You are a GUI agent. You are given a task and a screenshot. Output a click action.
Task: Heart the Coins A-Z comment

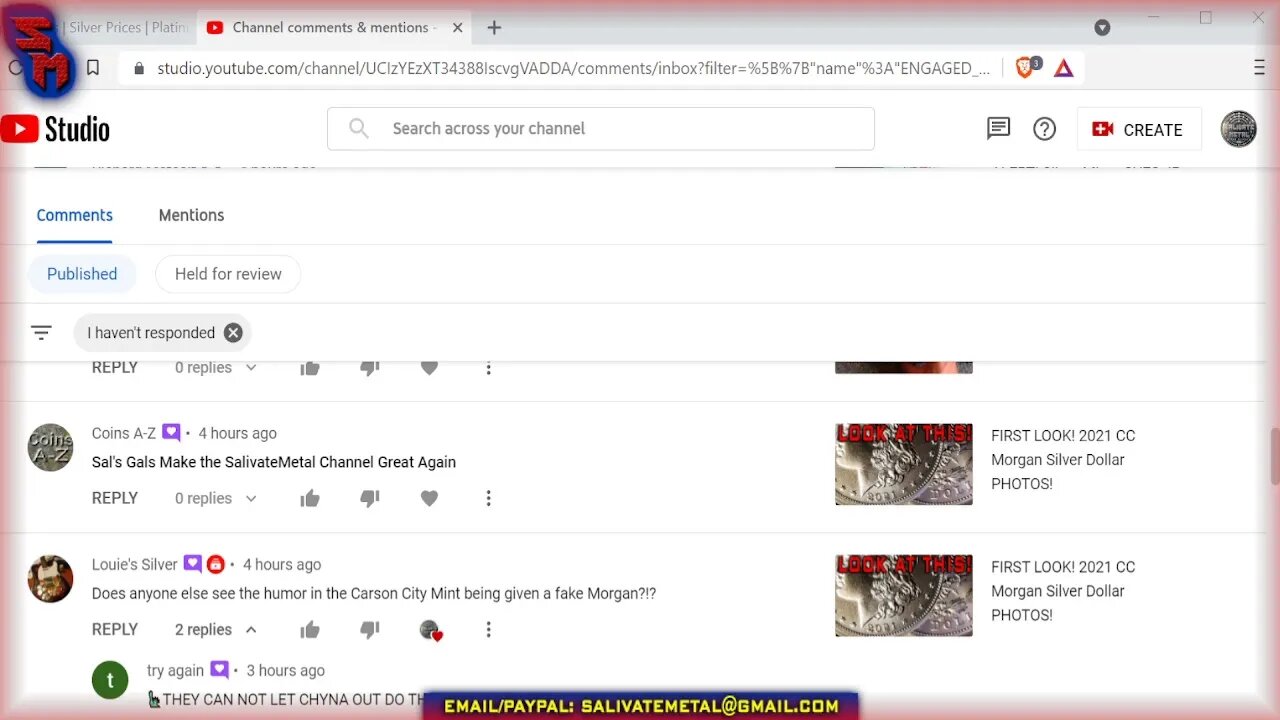click(429, 498)
